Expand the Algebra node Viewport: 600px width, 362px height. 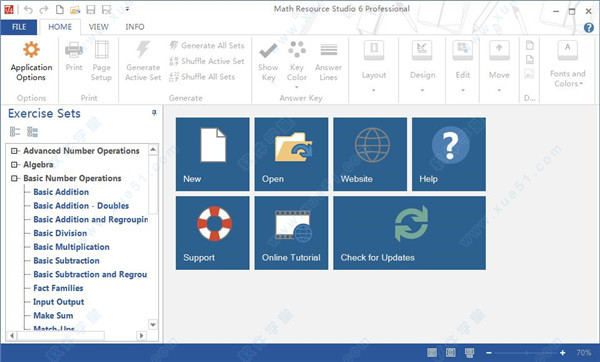(14, 165)
